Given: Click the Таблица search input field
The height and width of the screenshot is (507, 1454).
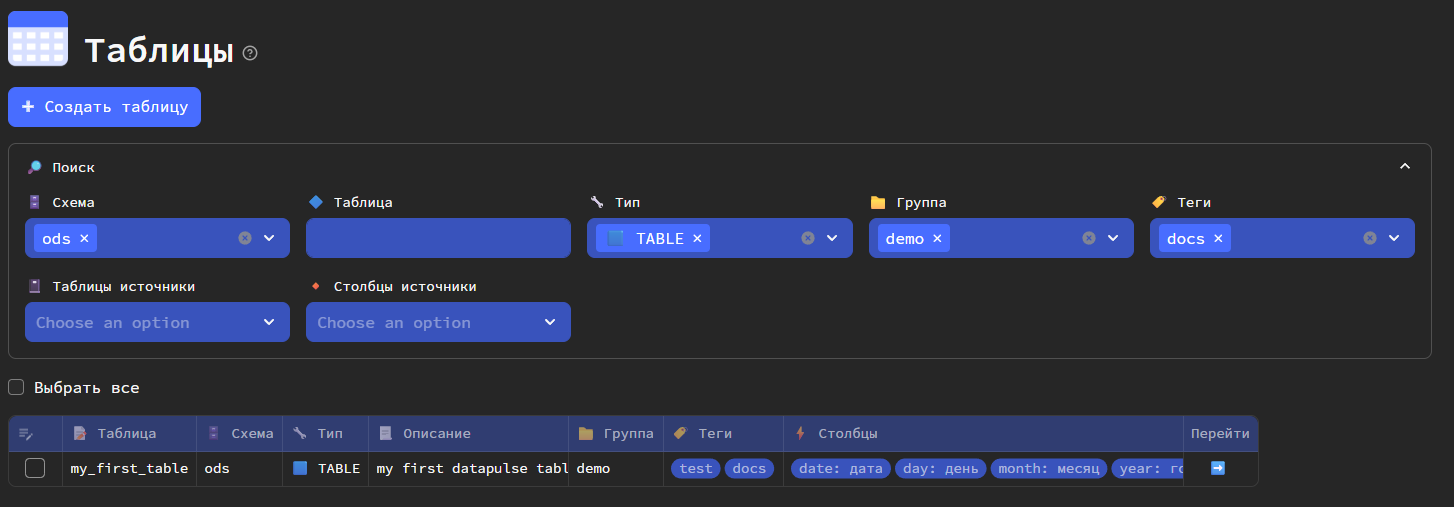Looking at the screenshot, I should (438, 238).
